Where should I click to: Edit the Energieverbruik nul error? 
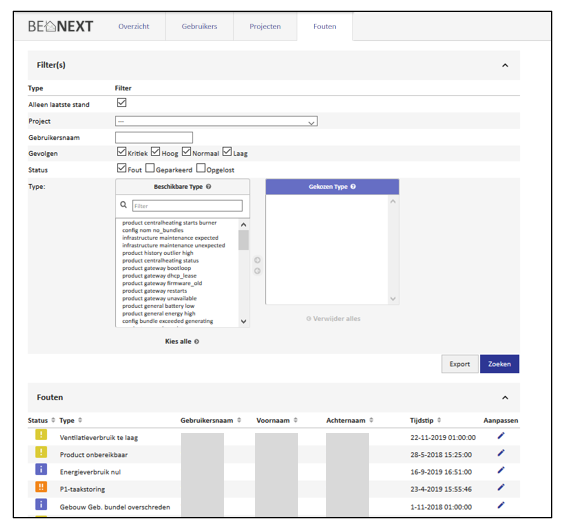pos(501,470)
